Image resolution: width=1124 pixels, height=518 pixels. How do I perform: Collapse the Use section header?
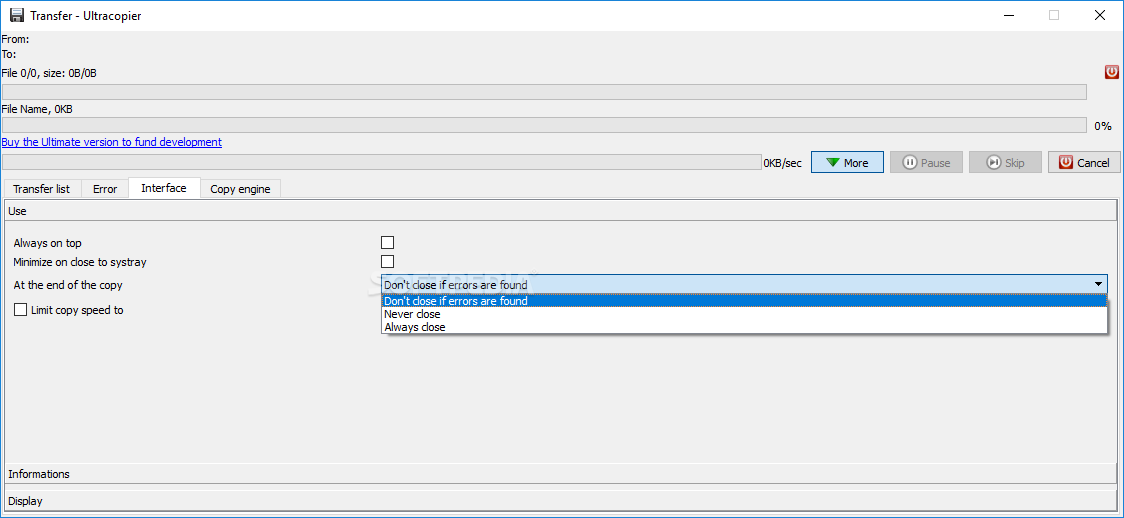[561, 211]
